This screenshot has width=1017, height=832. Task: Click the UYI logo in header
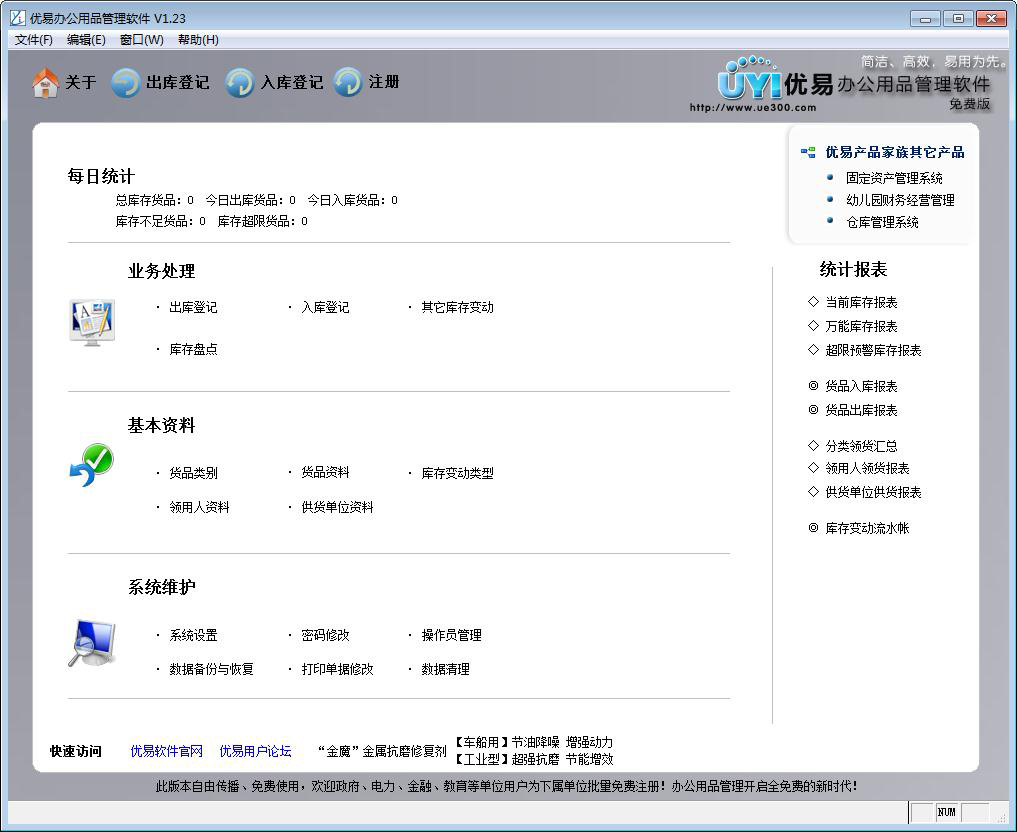pyautogui.click(x=750, y=80)
